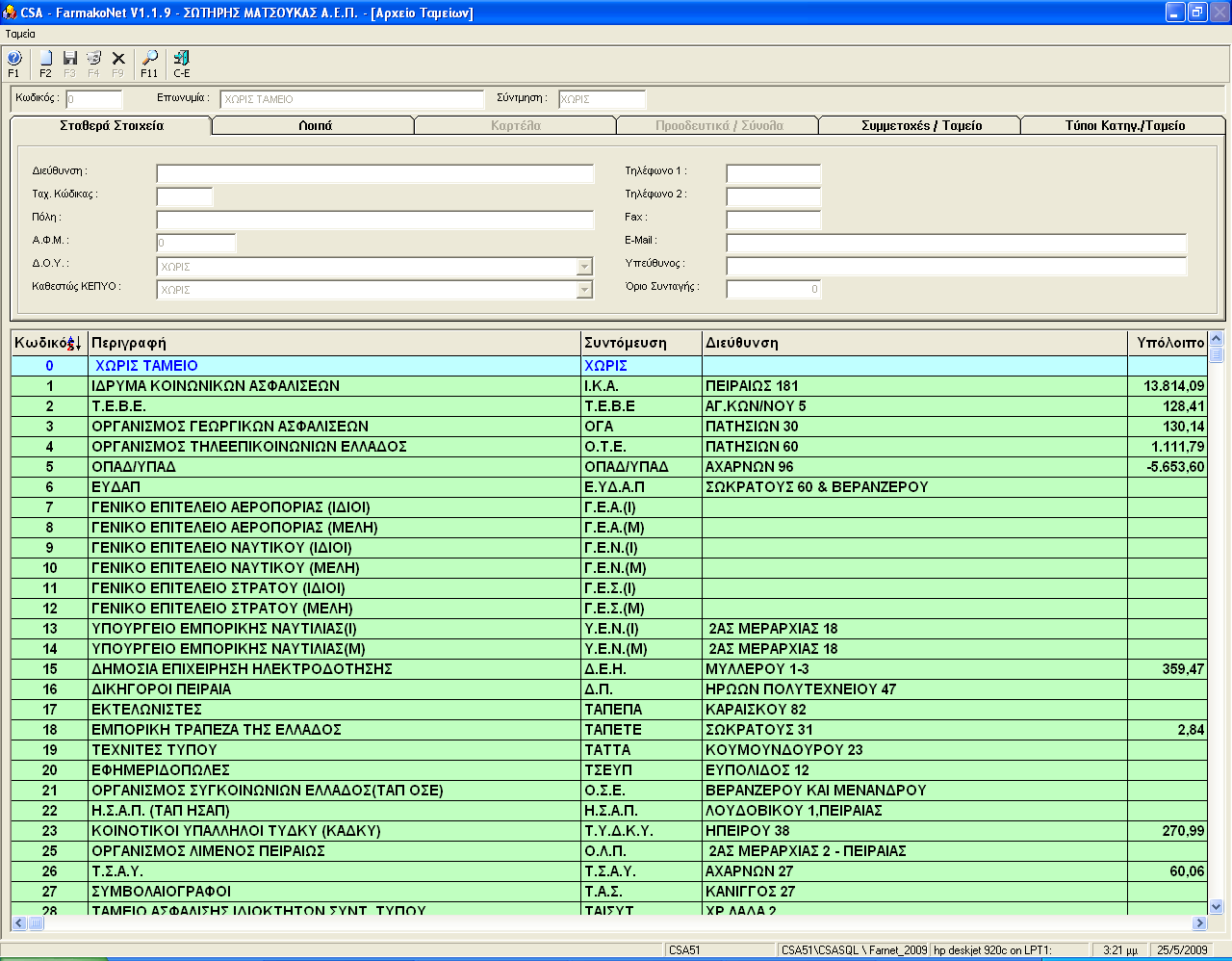This screenshot has height=961, width=1232.
Task: Click status bar date 25/5/2009
Action: click(1182, 950)
